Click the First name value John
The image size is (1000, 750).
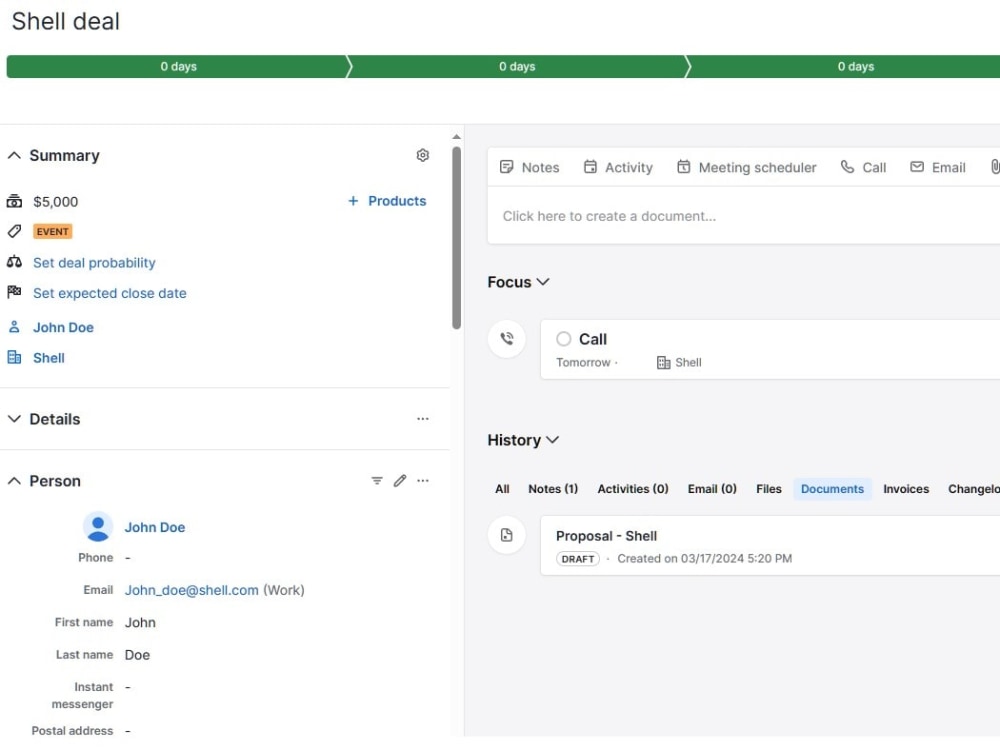[x=140, y=622]
